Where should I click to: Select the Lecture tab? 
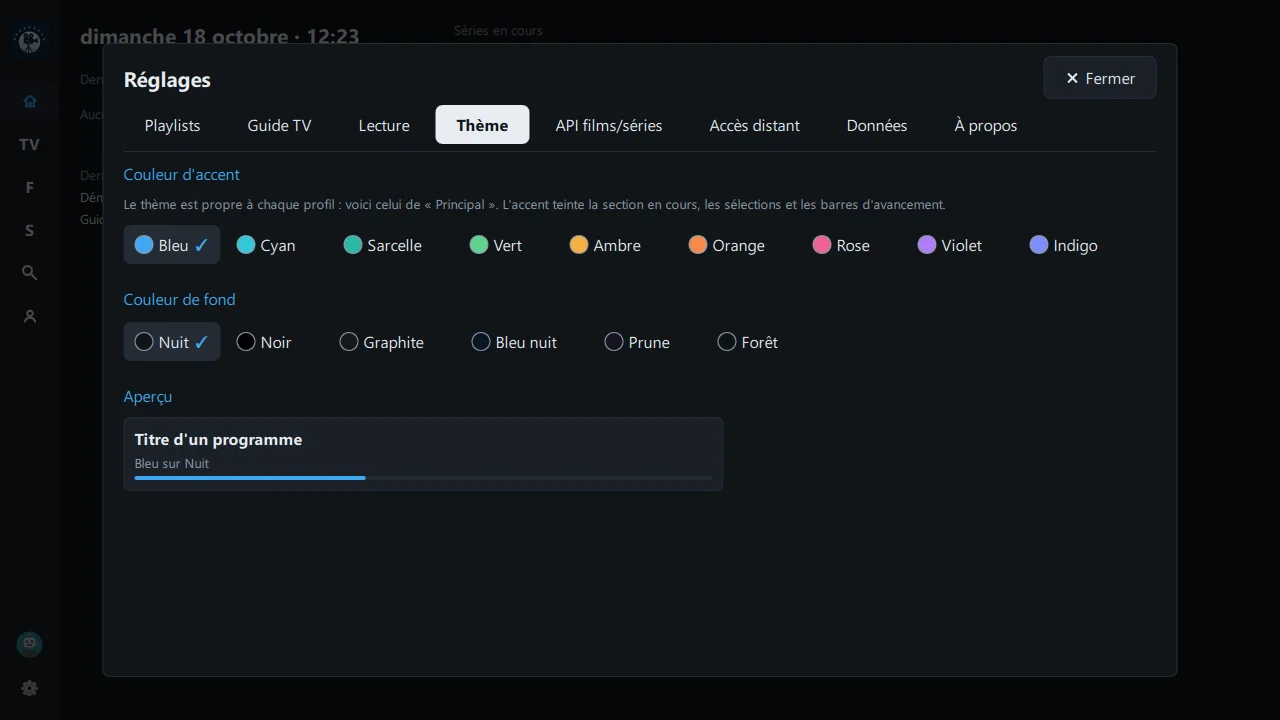384,125
